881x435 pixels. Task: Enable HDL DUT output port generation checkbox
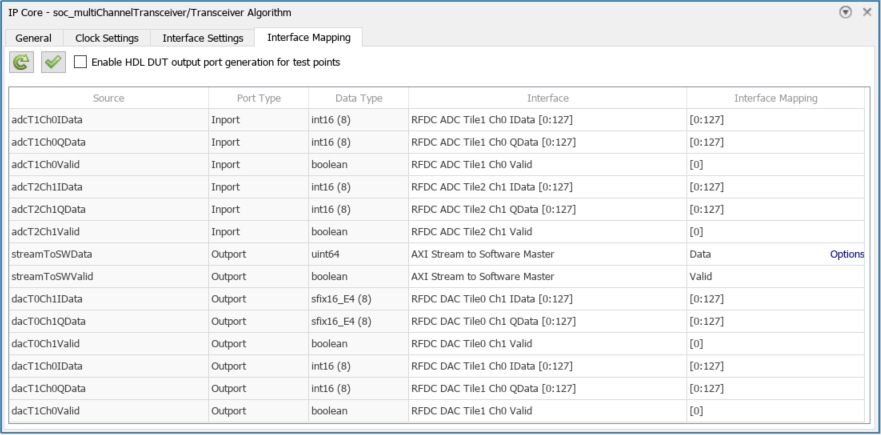click(x=80, y=62)
